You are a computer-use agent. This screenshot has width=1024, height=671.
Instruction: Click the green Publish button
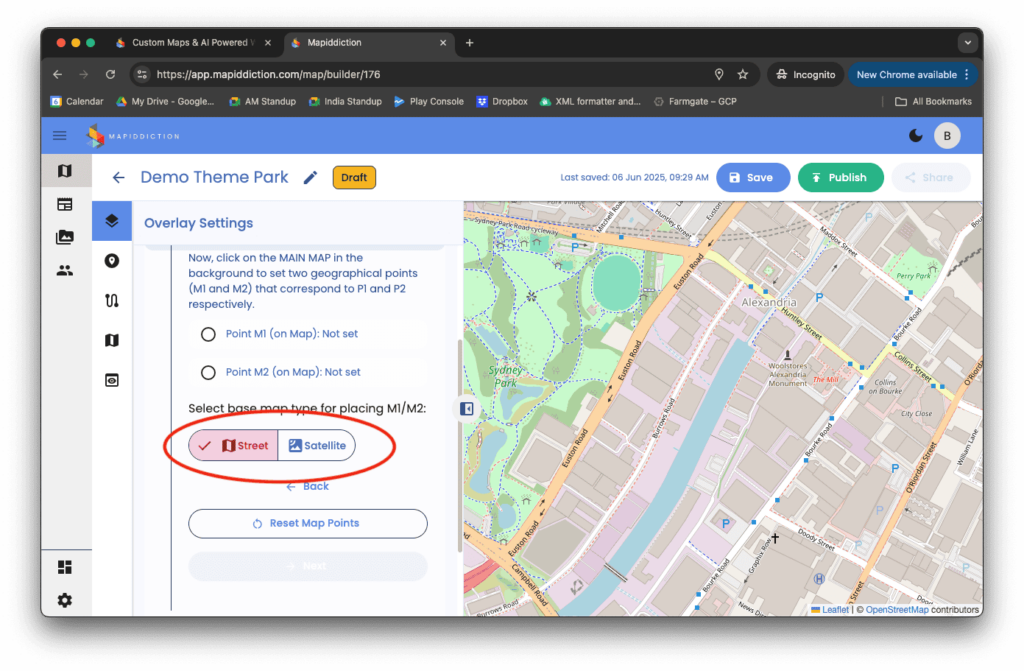pos(840,178)
